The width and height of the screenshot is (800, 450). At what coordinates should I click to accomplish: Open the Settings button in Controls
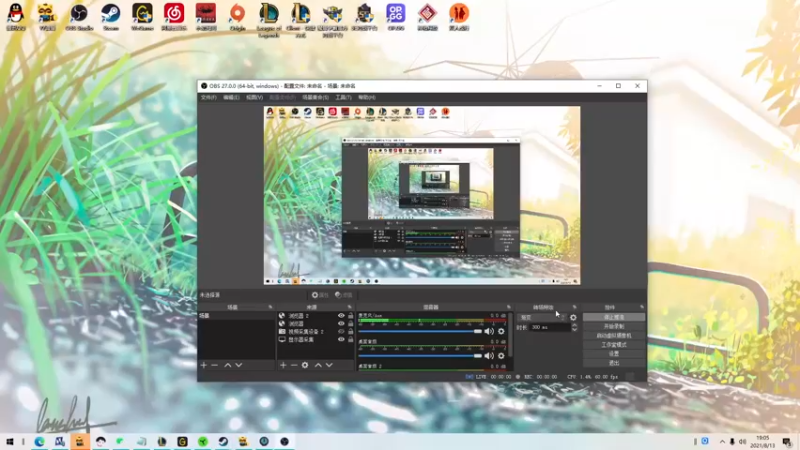point(614,354)
